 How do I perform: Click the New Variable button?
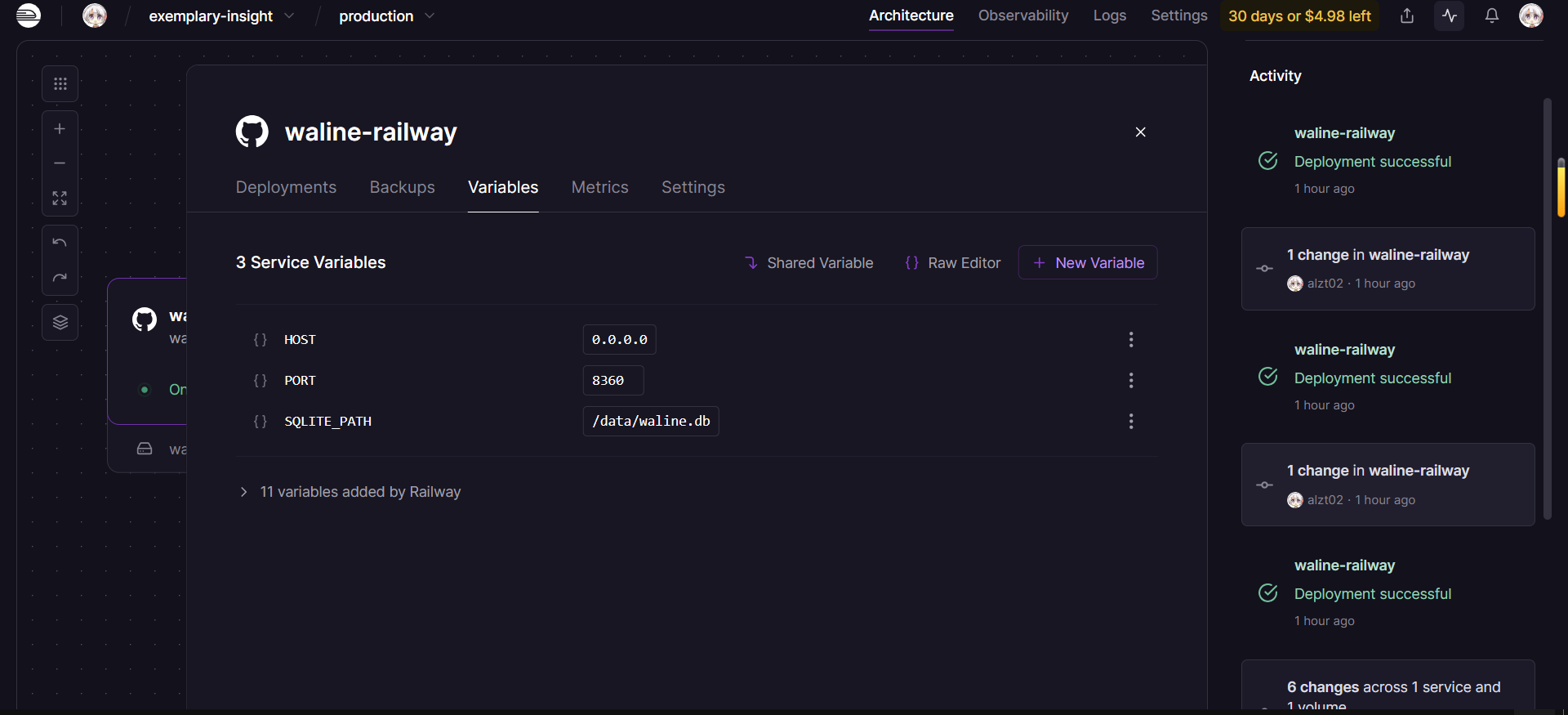click(x=1088, y=263)
